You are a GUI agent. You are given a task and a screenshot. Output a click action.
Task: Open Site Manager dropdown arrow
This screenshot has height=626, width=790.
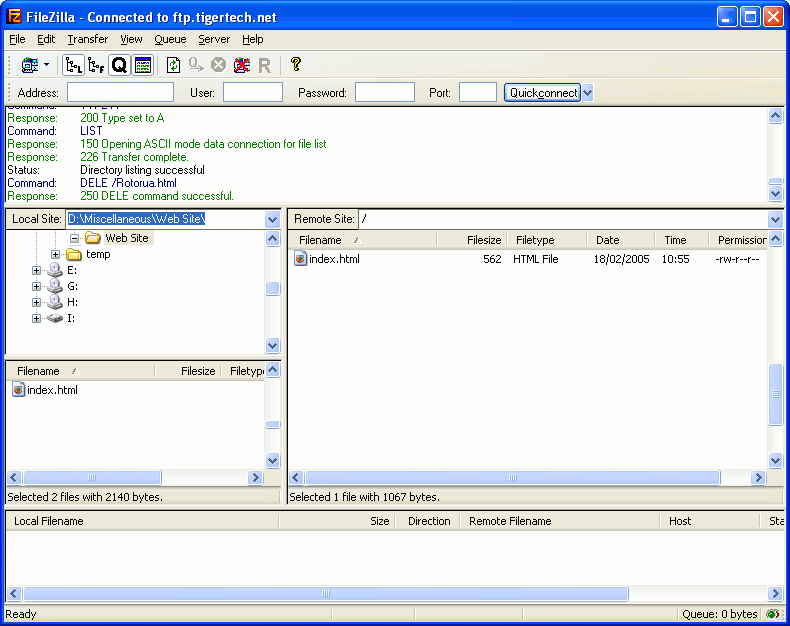click(46, 65)
